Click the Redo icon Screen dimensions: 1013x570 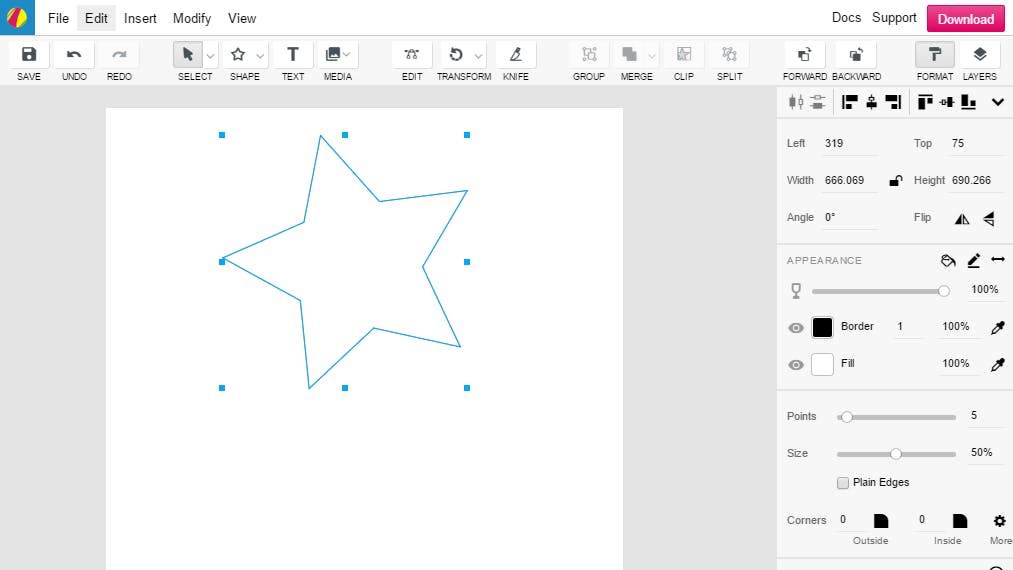(x=119, y=55)
